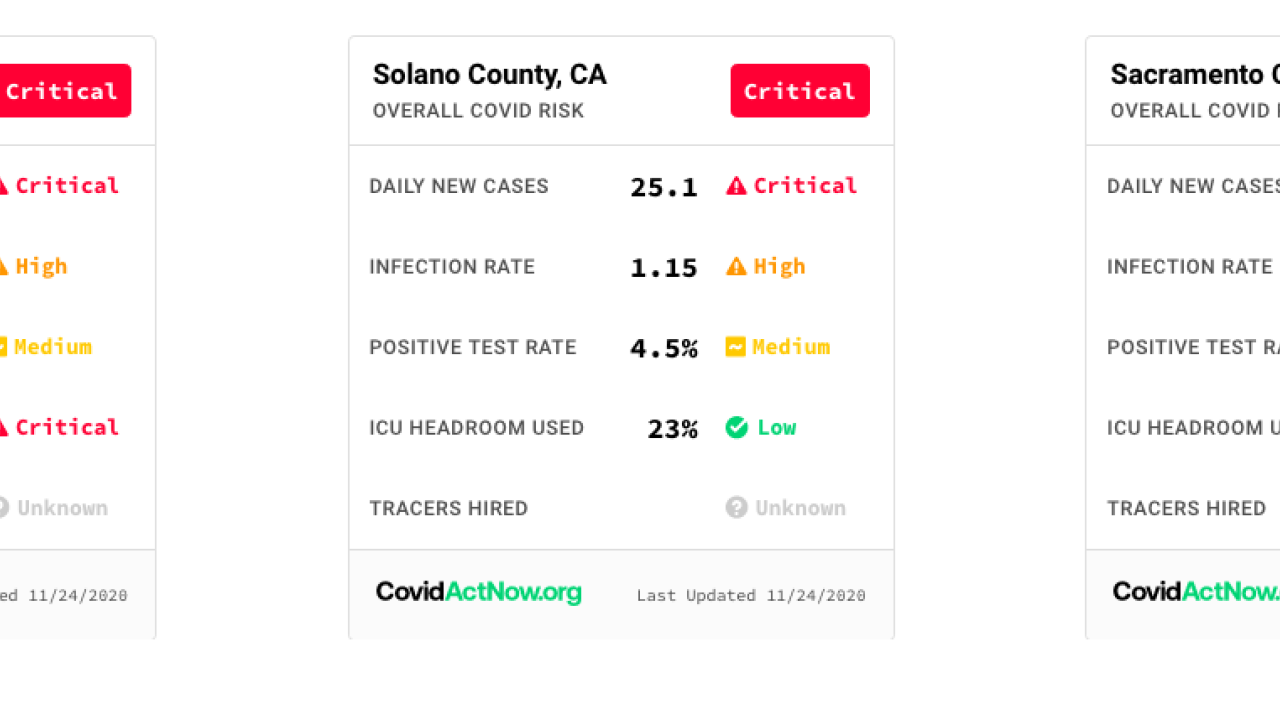This screenshot has width=1280, height=720.
Task: Open the CovidActNow.org link in Solano card
Action: point(478,592)
